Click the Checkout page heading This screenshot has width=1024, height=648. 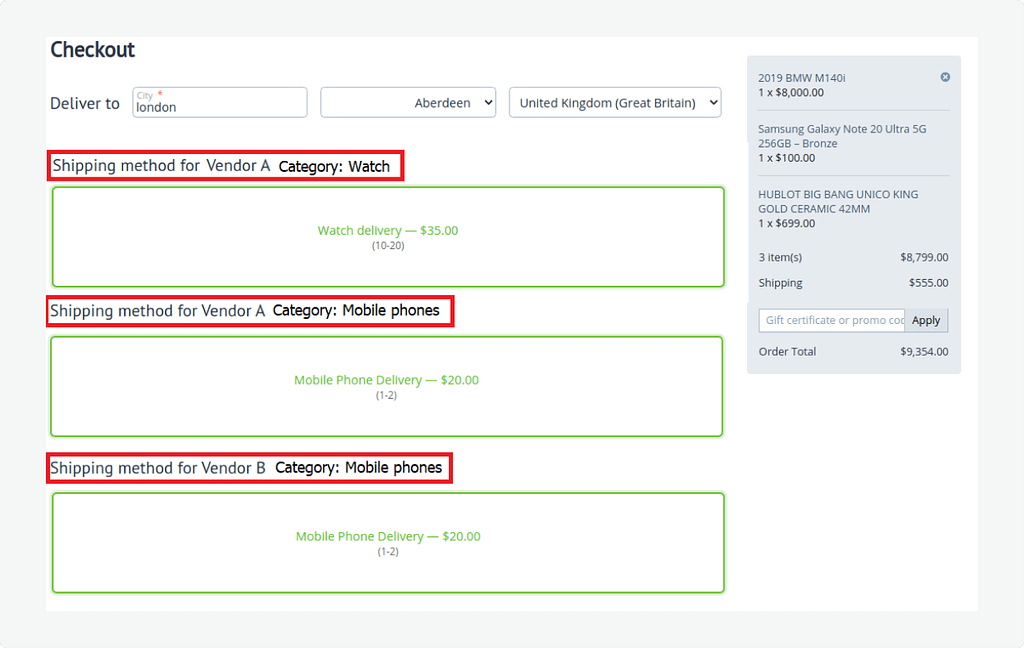tap(92, 50)
